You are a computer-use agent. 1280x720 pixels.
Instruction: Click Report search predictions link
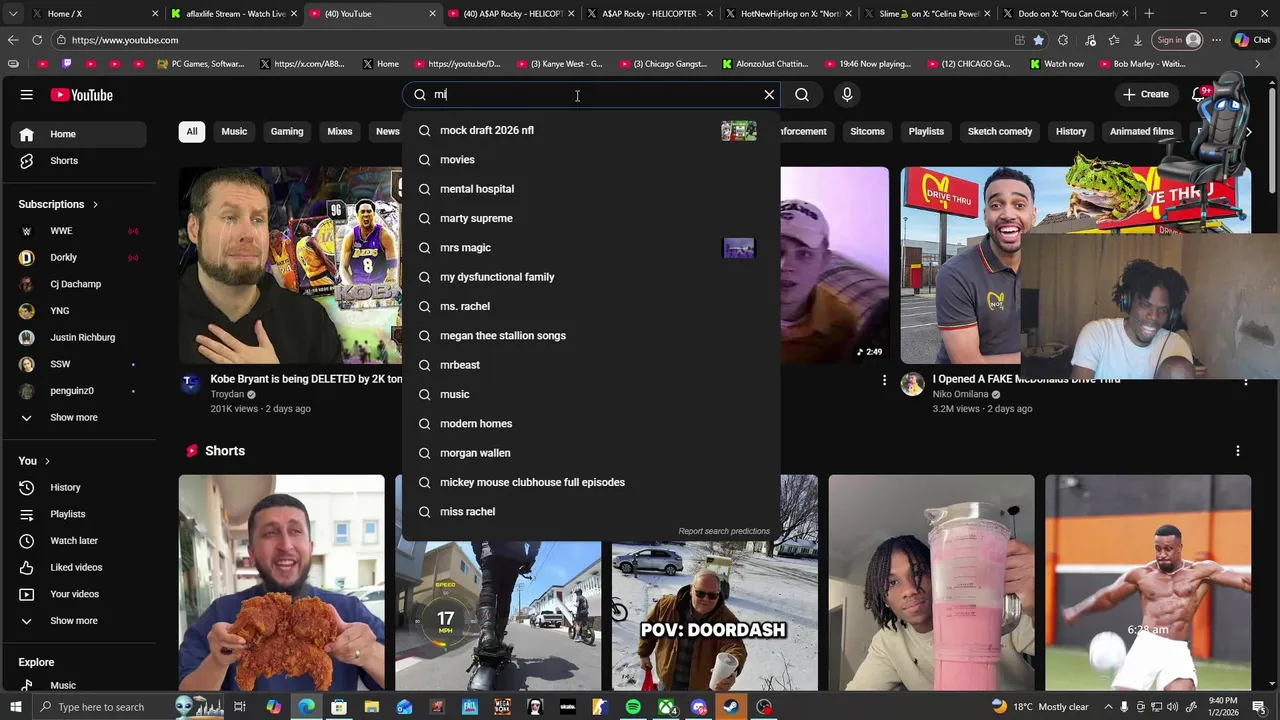[724, 531]
